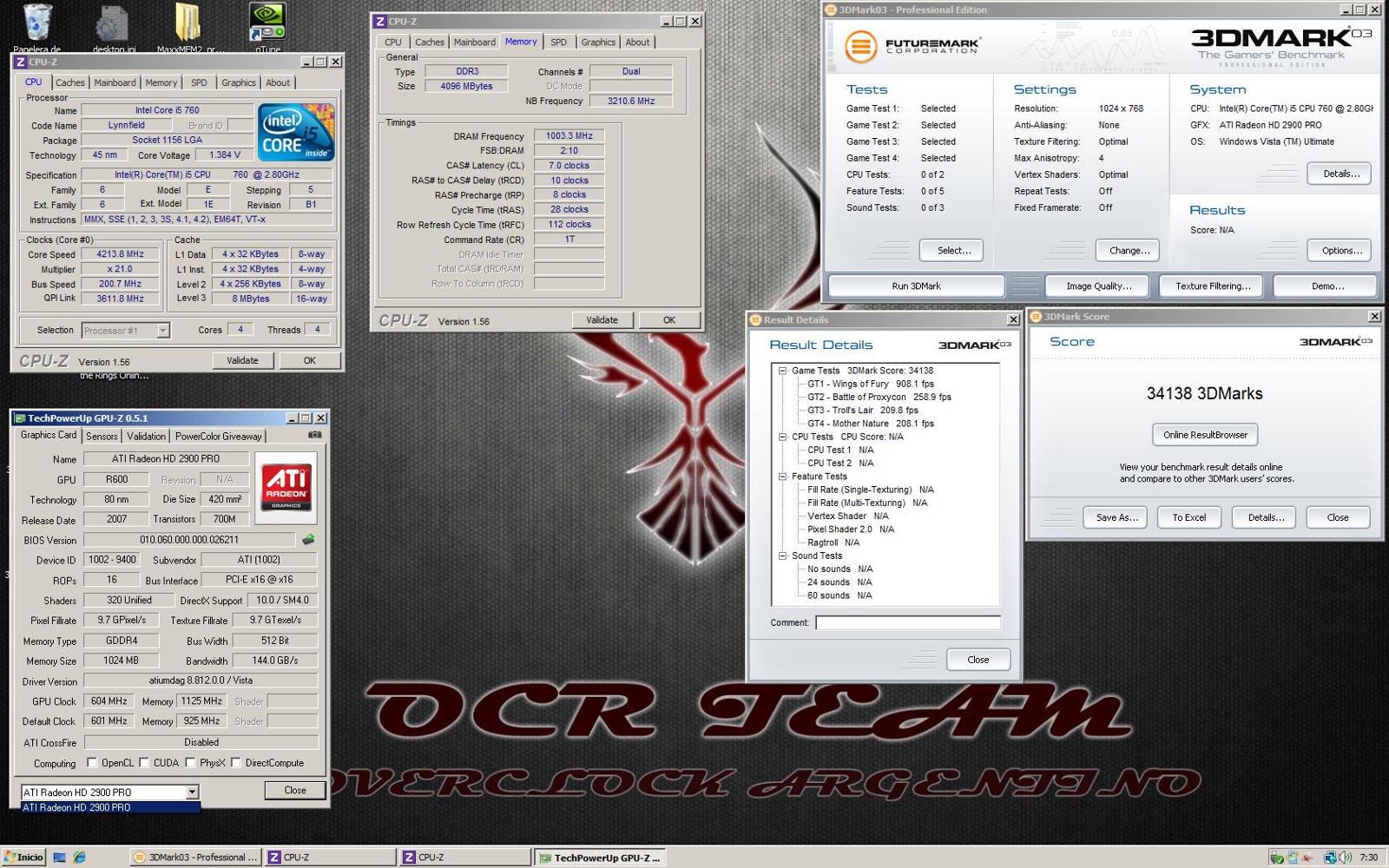1389x868 pixels.
Task: Take a GPU-Z screenshot with camera icon
Action: click(x=315, y=435)
